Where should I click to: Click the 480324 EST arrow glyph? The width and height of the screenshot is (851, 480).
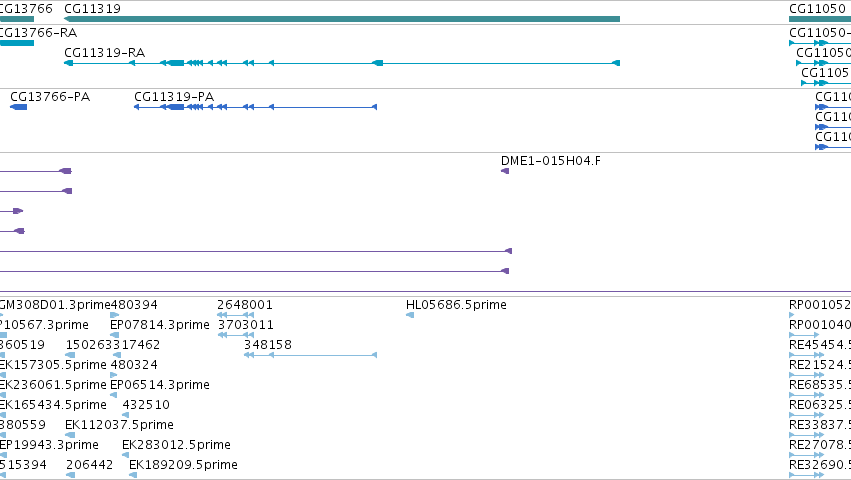114,375
